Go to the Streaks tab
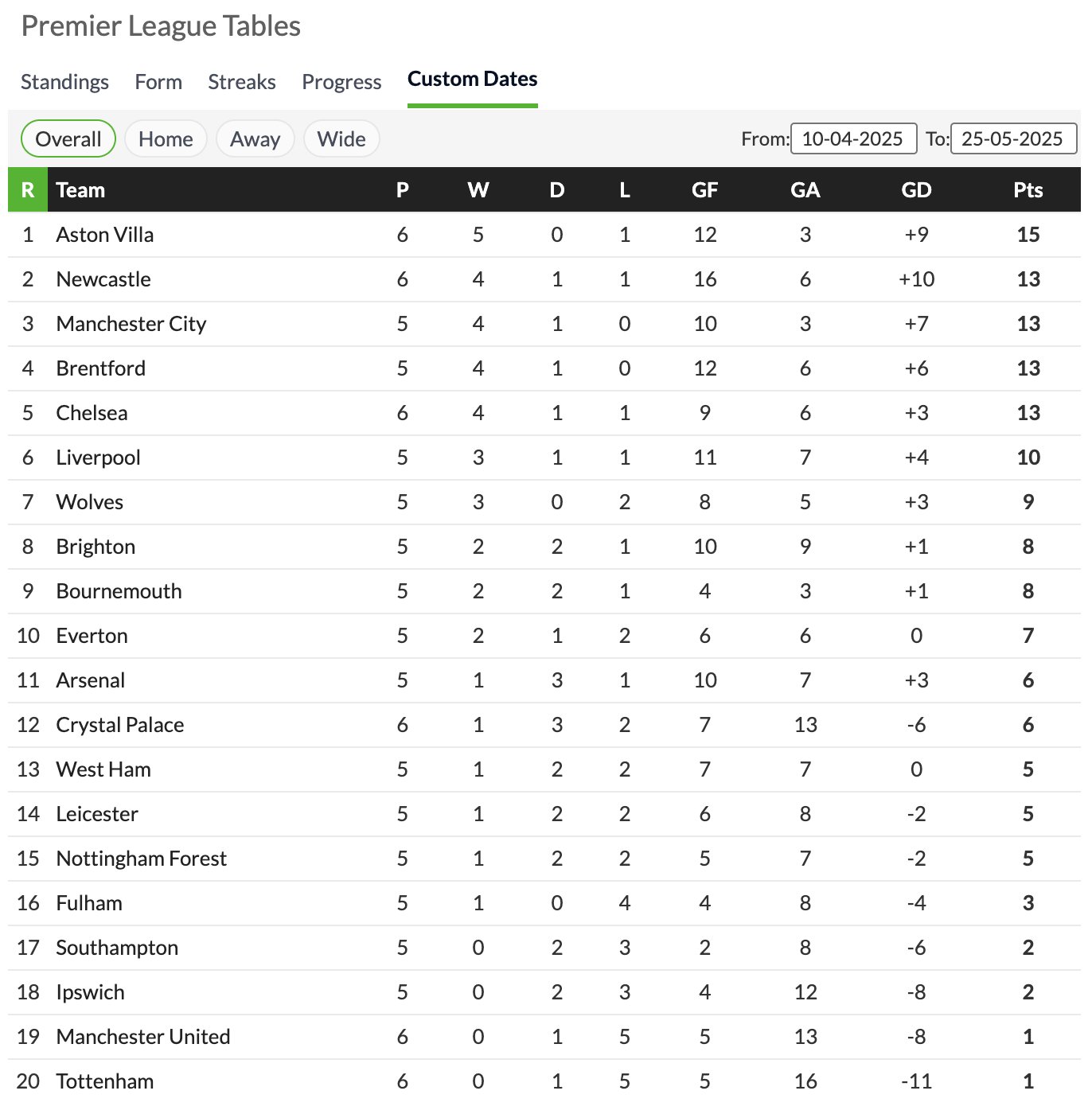Screen dimensions: 1092x1114 [x=242, y=82]
